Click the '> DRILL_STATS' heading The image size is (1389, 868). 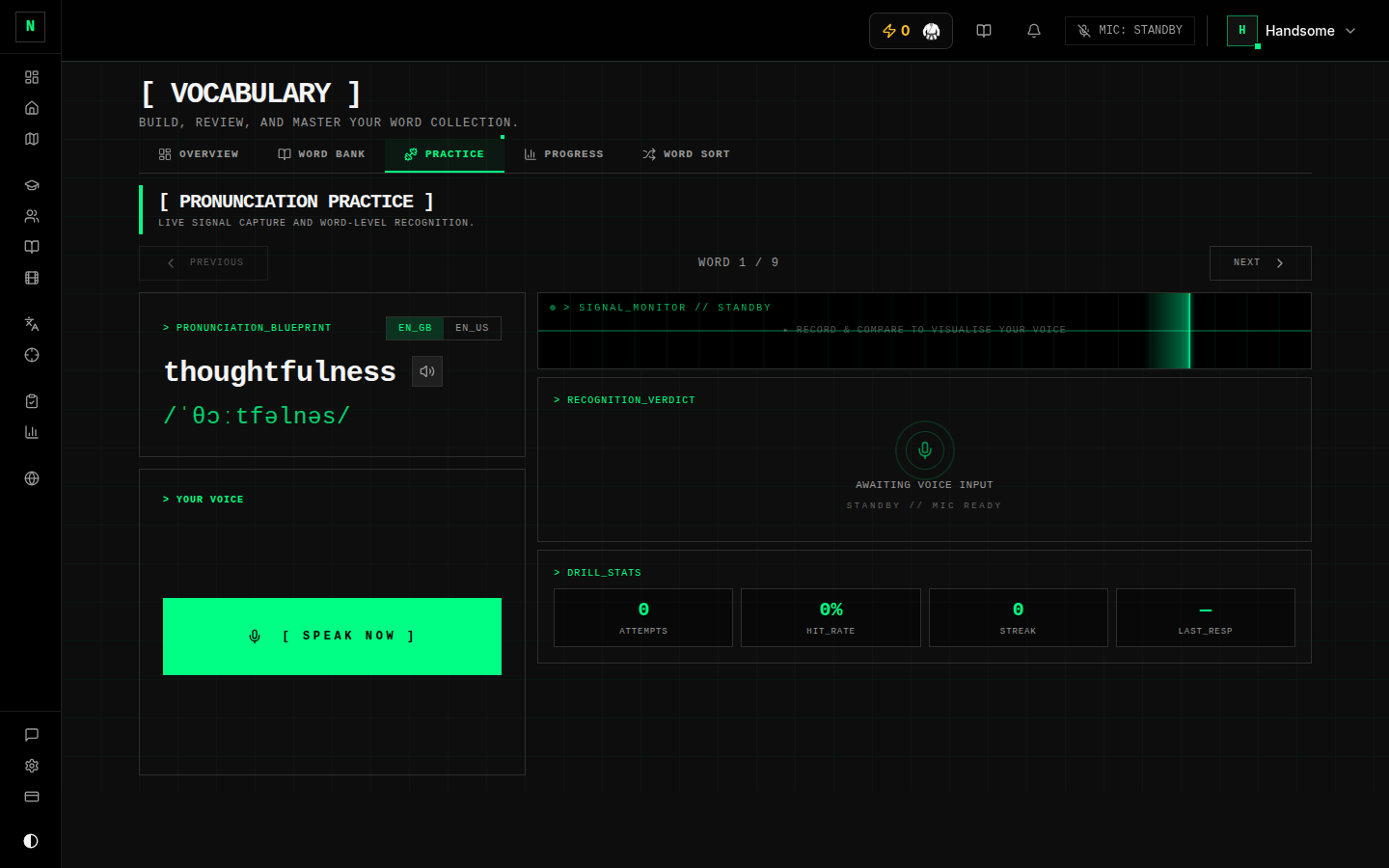click(x=597, y=573)
